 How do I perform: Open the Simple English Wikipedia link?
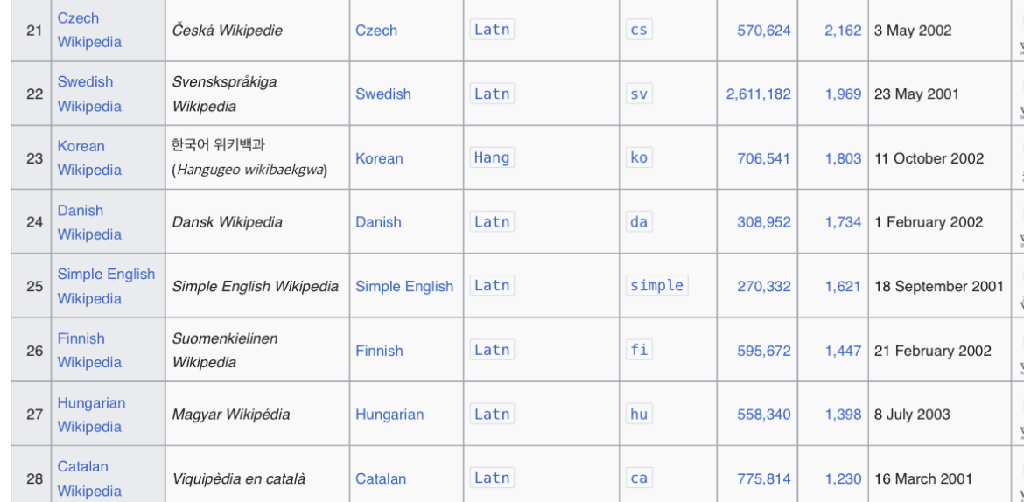click(x=106, y=274)
